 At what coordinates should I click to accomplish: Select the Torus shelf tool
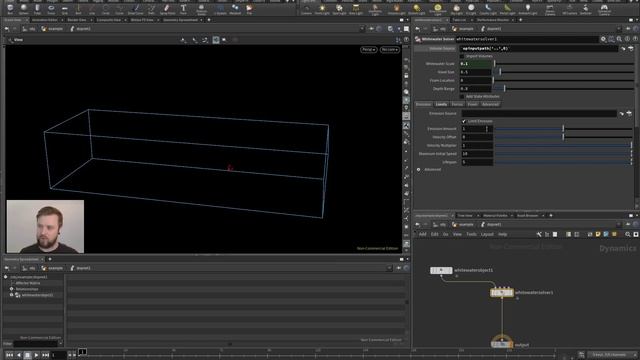(x=51, y=9)
